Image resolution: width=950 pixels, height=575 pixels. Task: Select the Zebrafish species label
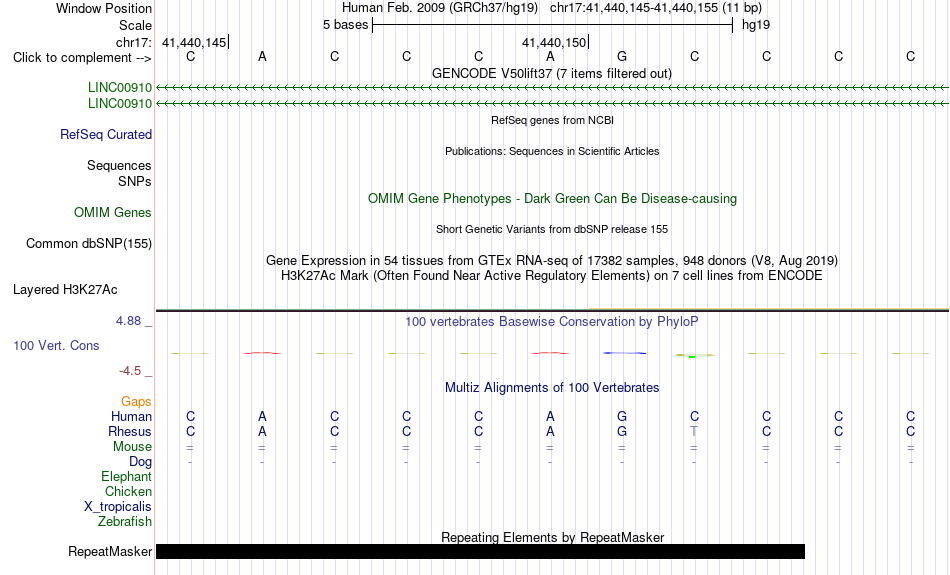[x=125, y=521]
